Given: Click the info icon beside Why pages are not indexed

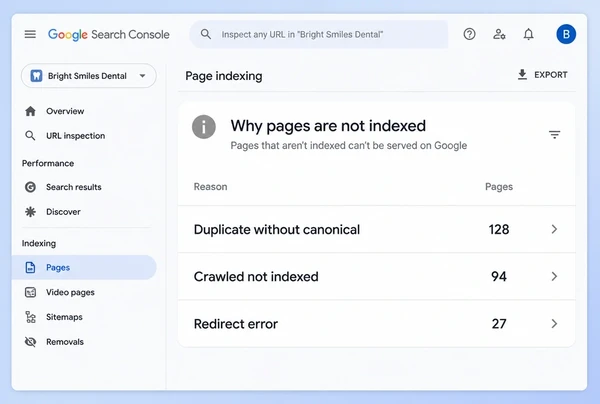Looking at the screenshot, I should coord(204,127).
